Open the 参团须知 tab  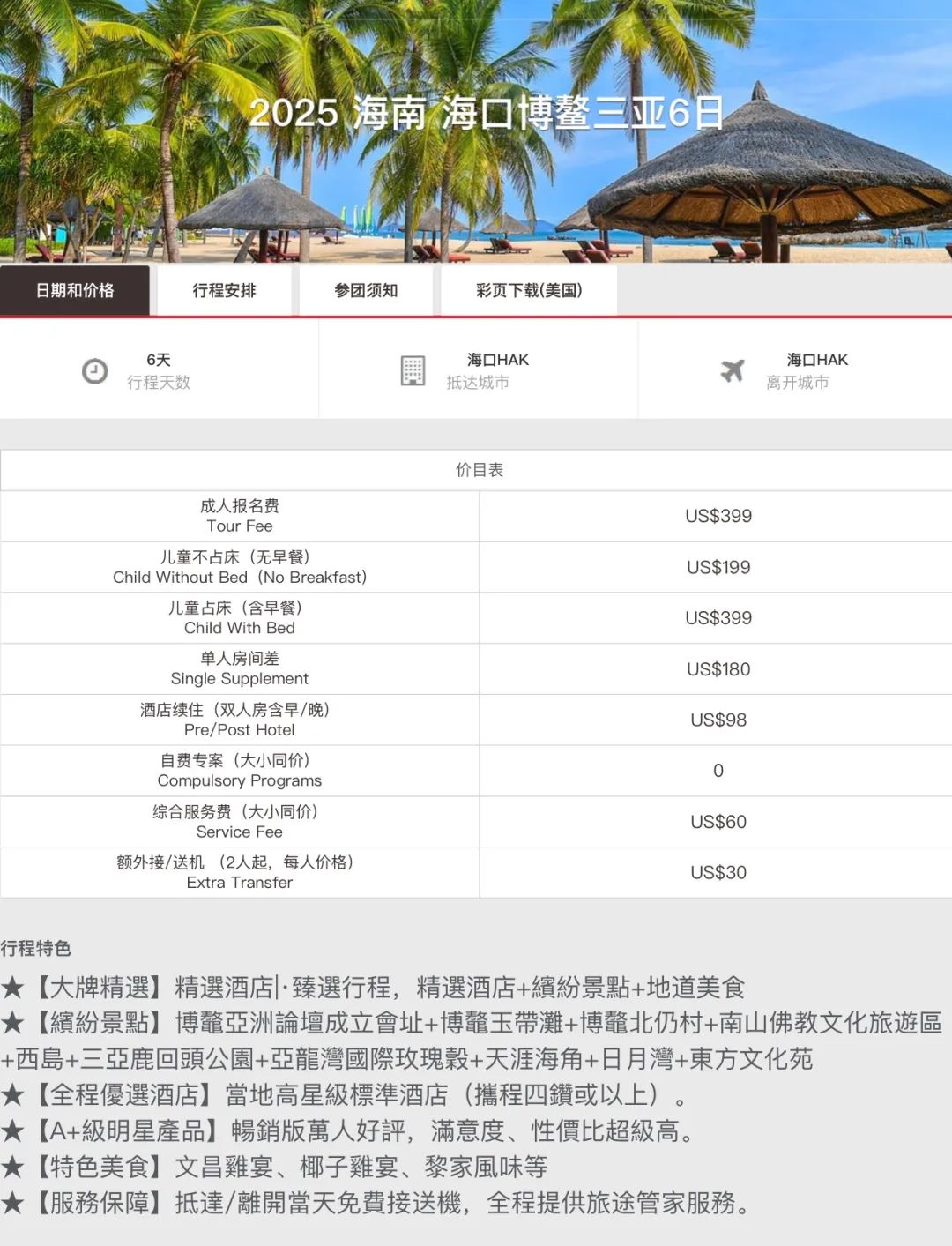(366, 290)
